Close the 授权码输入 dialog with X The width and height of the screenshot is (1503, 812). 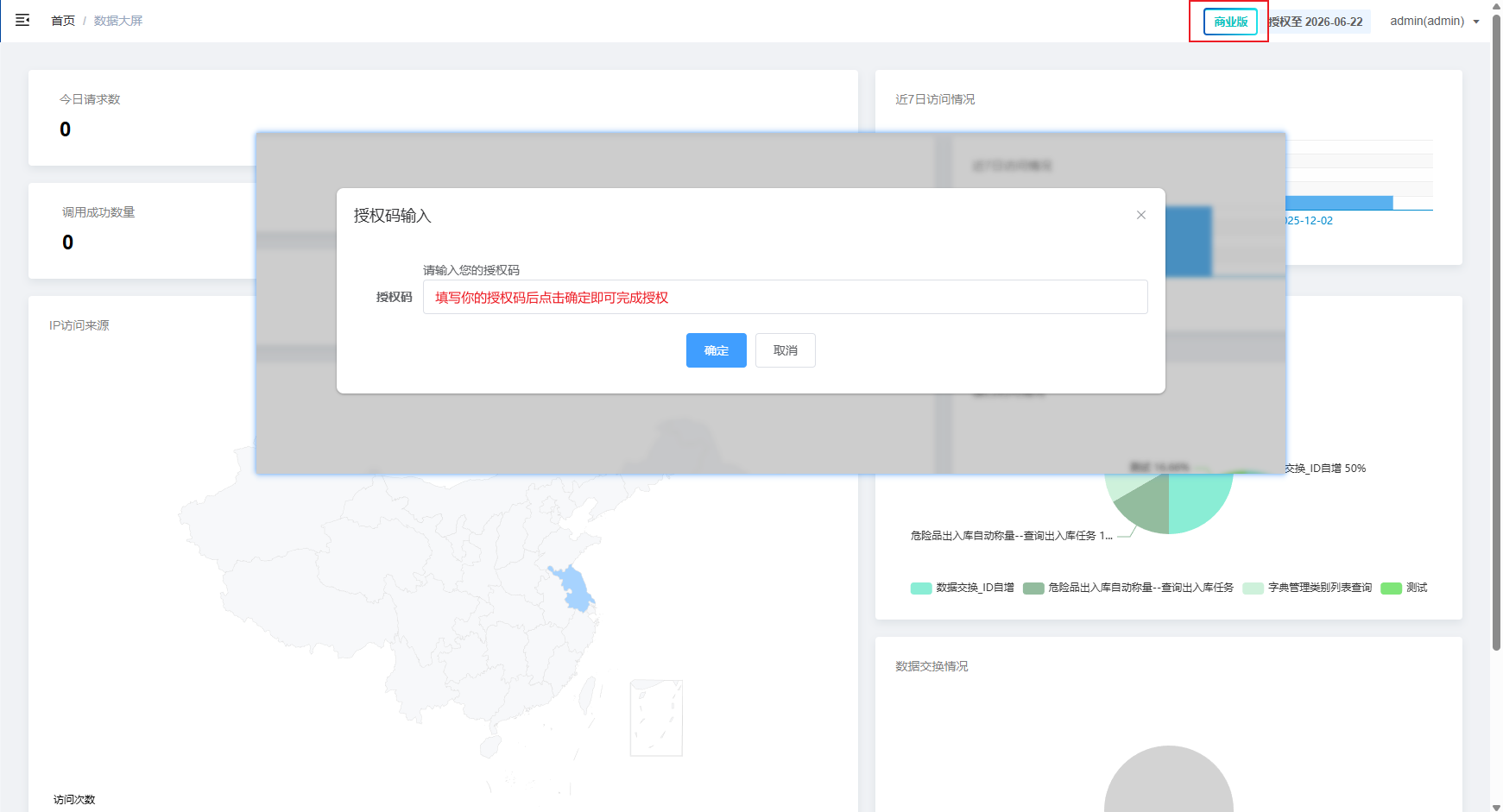tap(1140, 215)
